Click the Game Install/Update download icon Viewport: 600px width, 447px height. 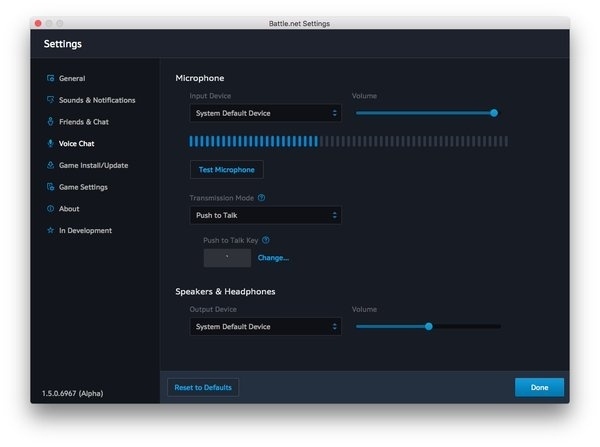(51, 165)
